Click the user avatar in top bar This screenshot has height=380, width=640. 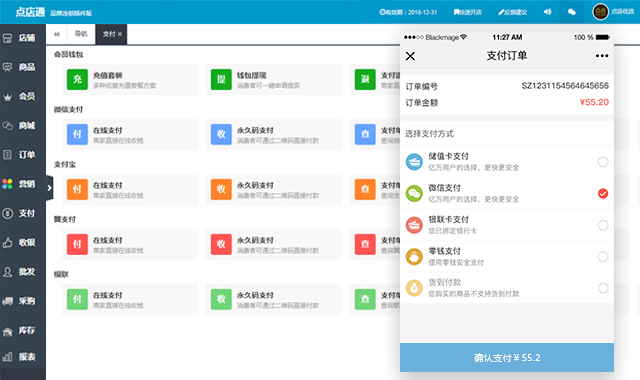tap(600, 12)
